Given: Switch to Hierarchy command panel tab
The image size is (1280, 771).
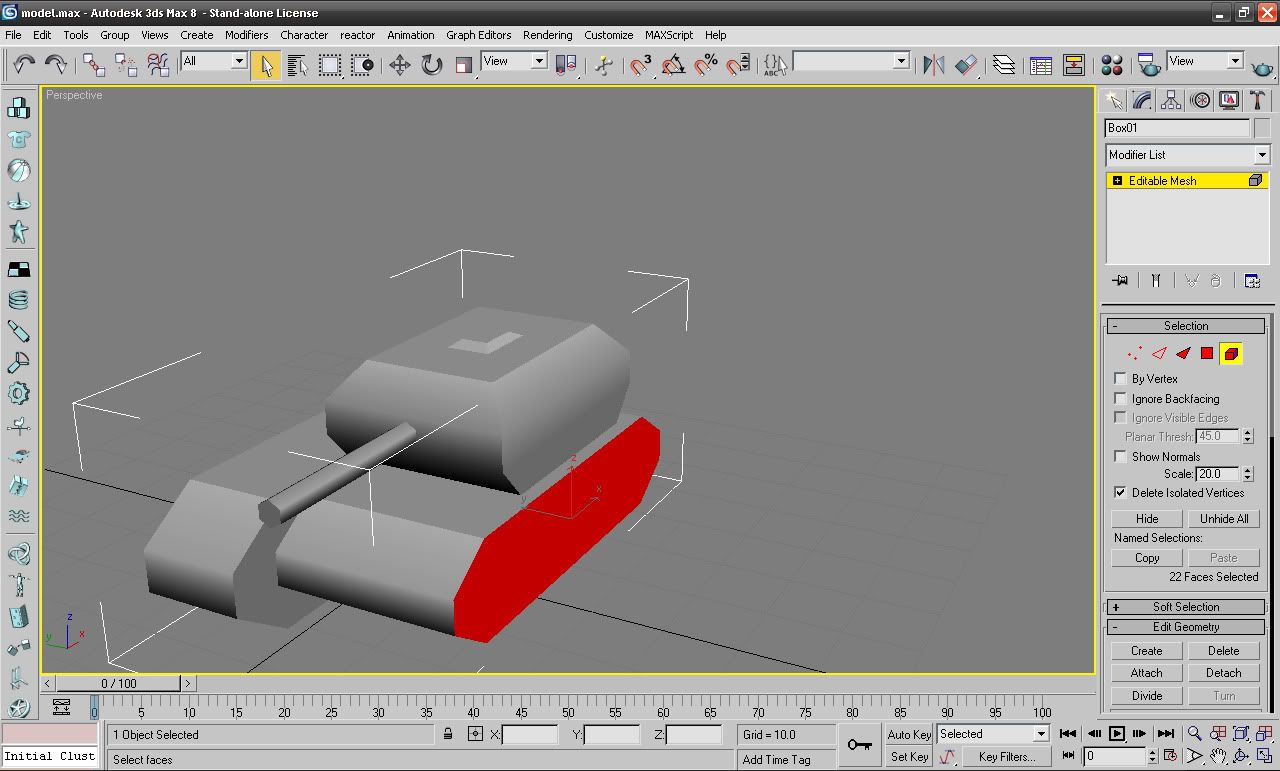Looking at the screenshot, I should coord(1171,100).
